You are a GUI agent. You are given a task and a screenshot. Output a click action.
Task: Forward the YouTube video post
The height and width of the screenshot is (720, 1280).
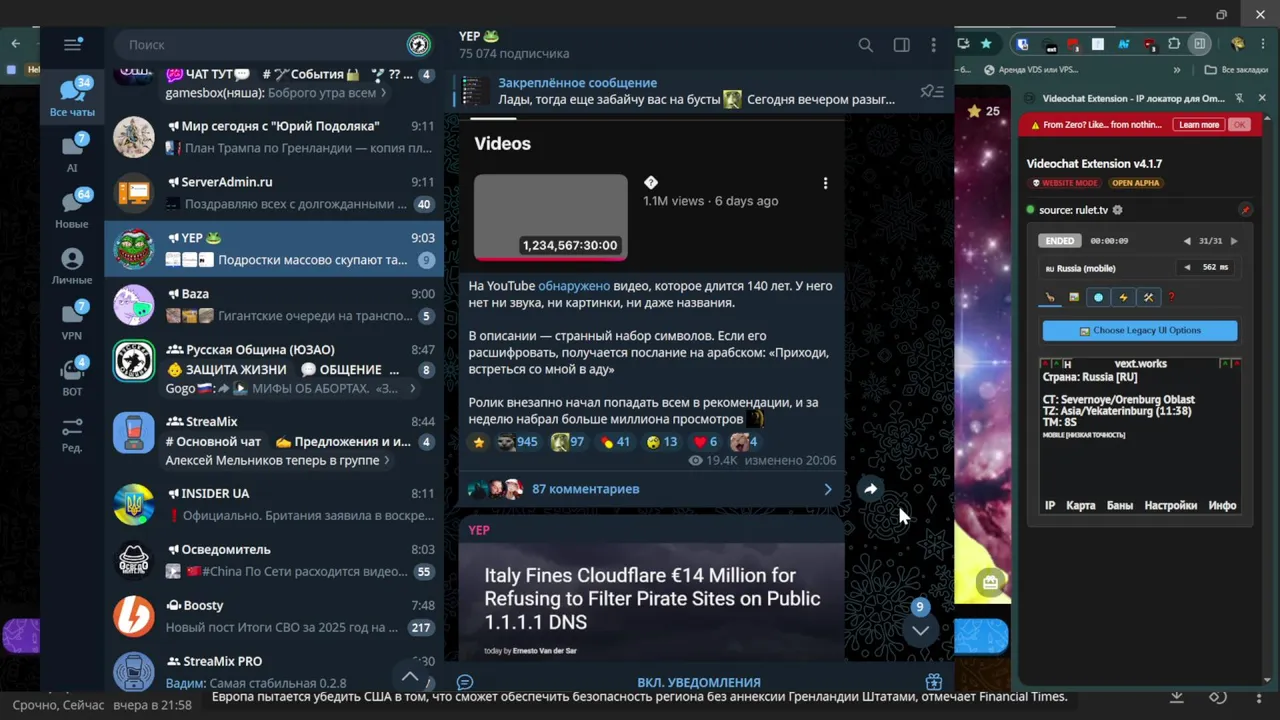click(870, 489)
